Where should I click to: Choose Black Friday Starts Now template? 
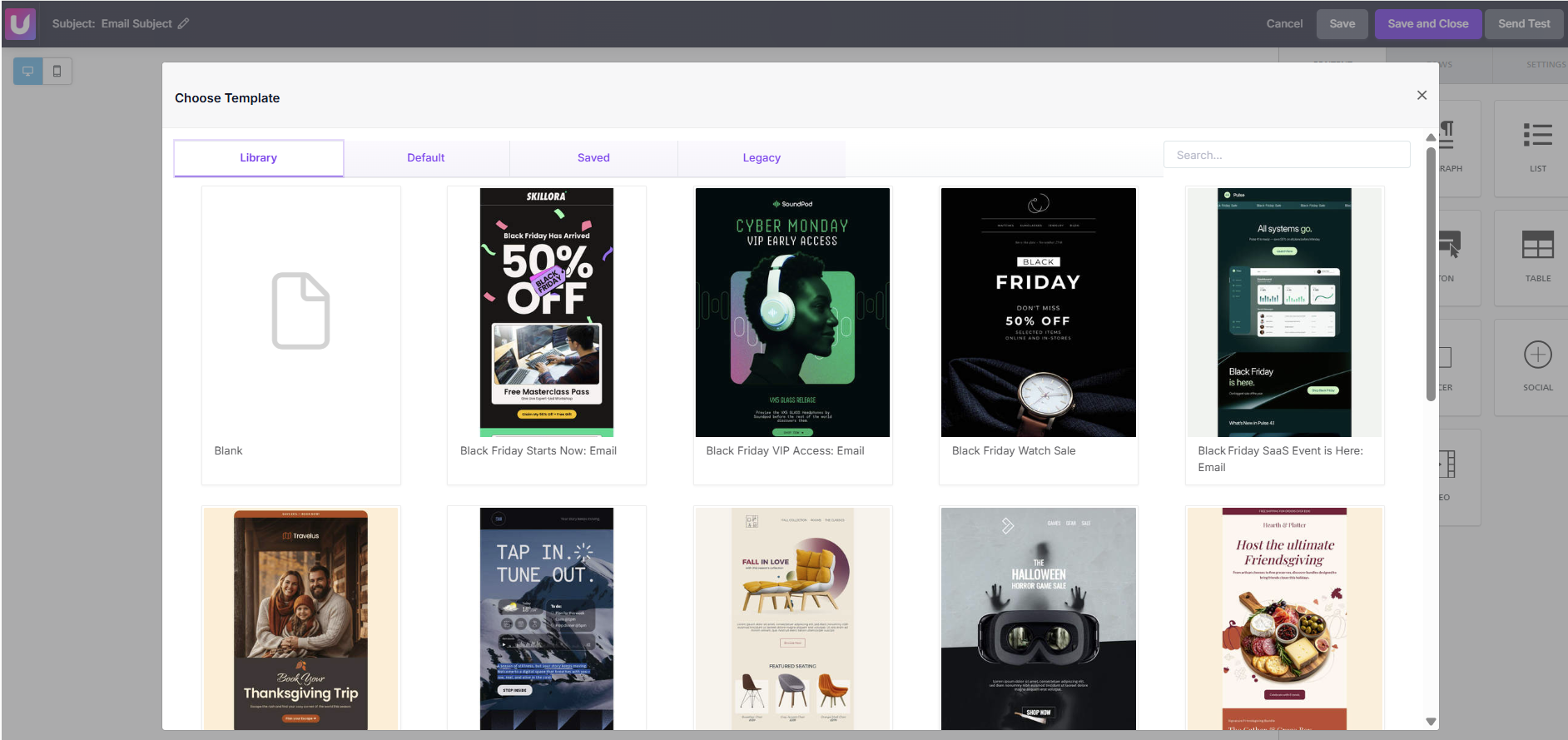547,335
